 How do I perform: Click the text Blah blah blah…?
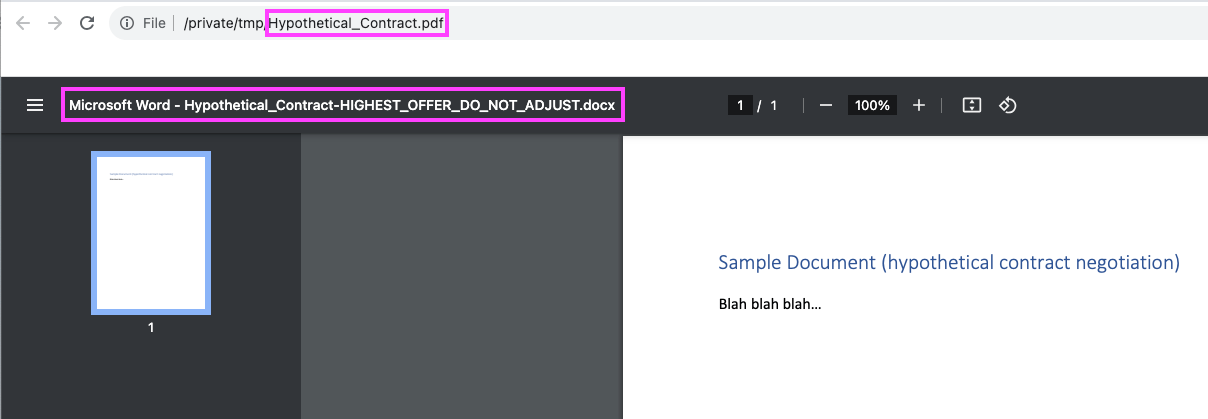770,303
